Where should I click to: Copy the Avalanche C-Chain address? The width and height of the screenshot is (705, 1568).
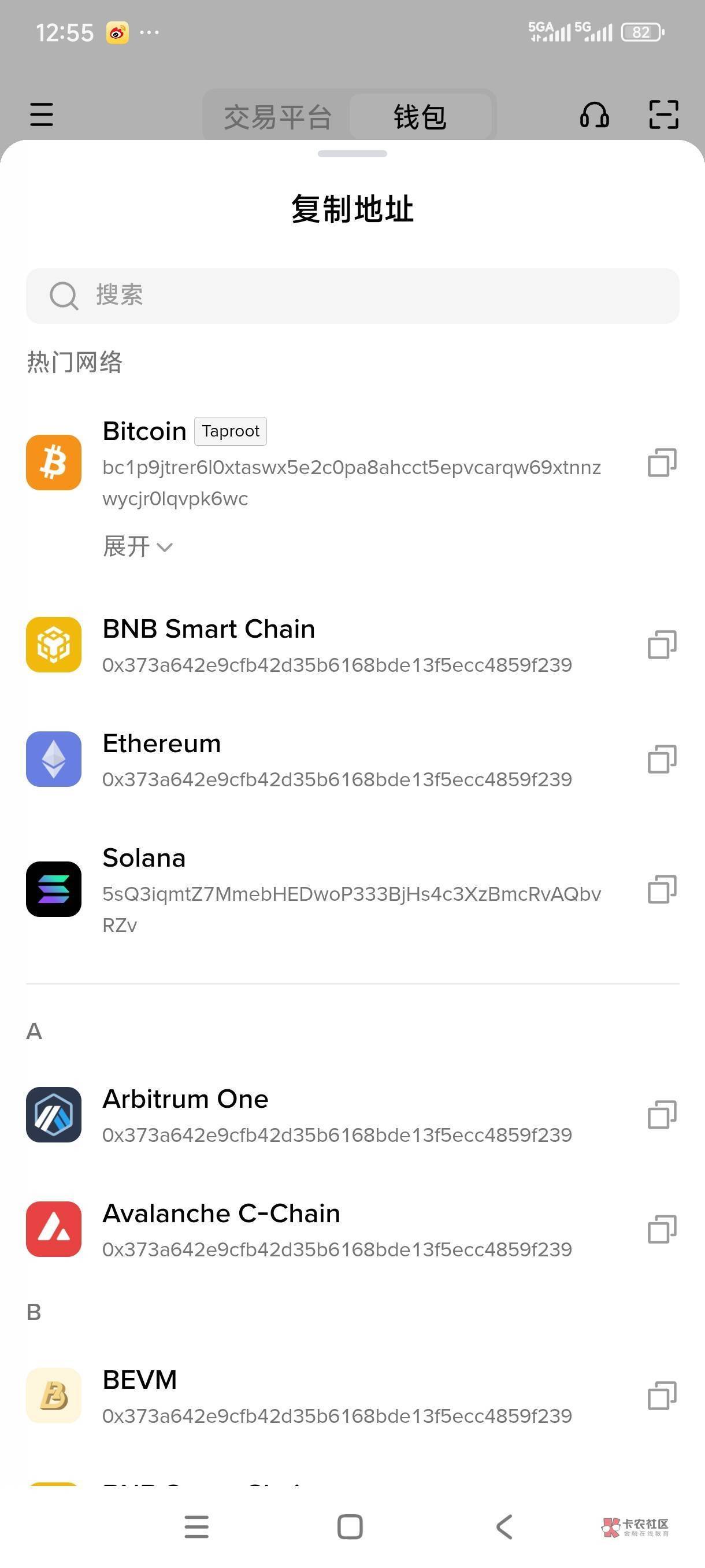point(662,1229)
